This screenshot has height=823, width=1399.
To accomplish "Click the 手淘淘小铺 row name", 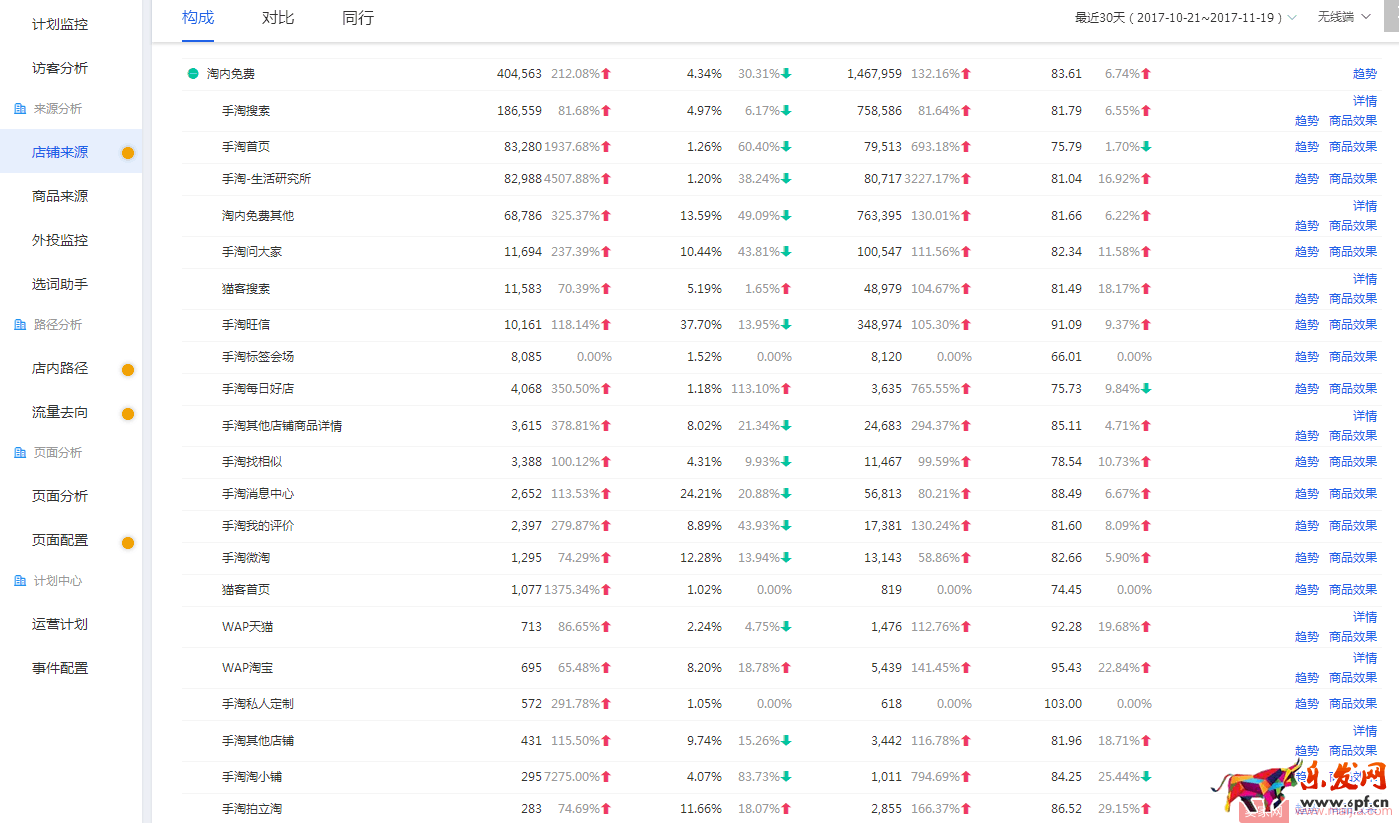I will (252, 777).
